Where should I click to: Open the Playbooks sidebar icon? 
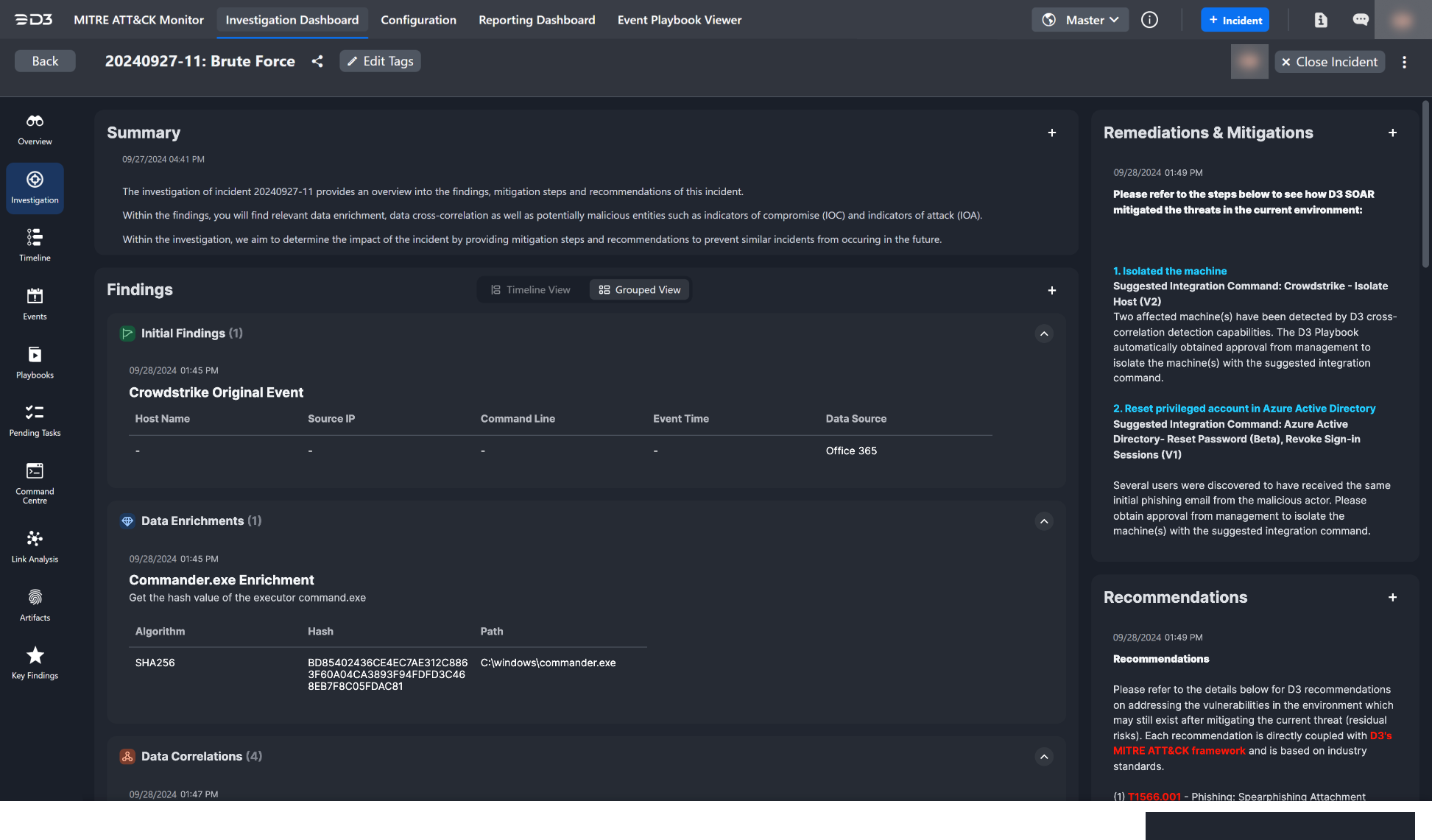tap(35, 362)
